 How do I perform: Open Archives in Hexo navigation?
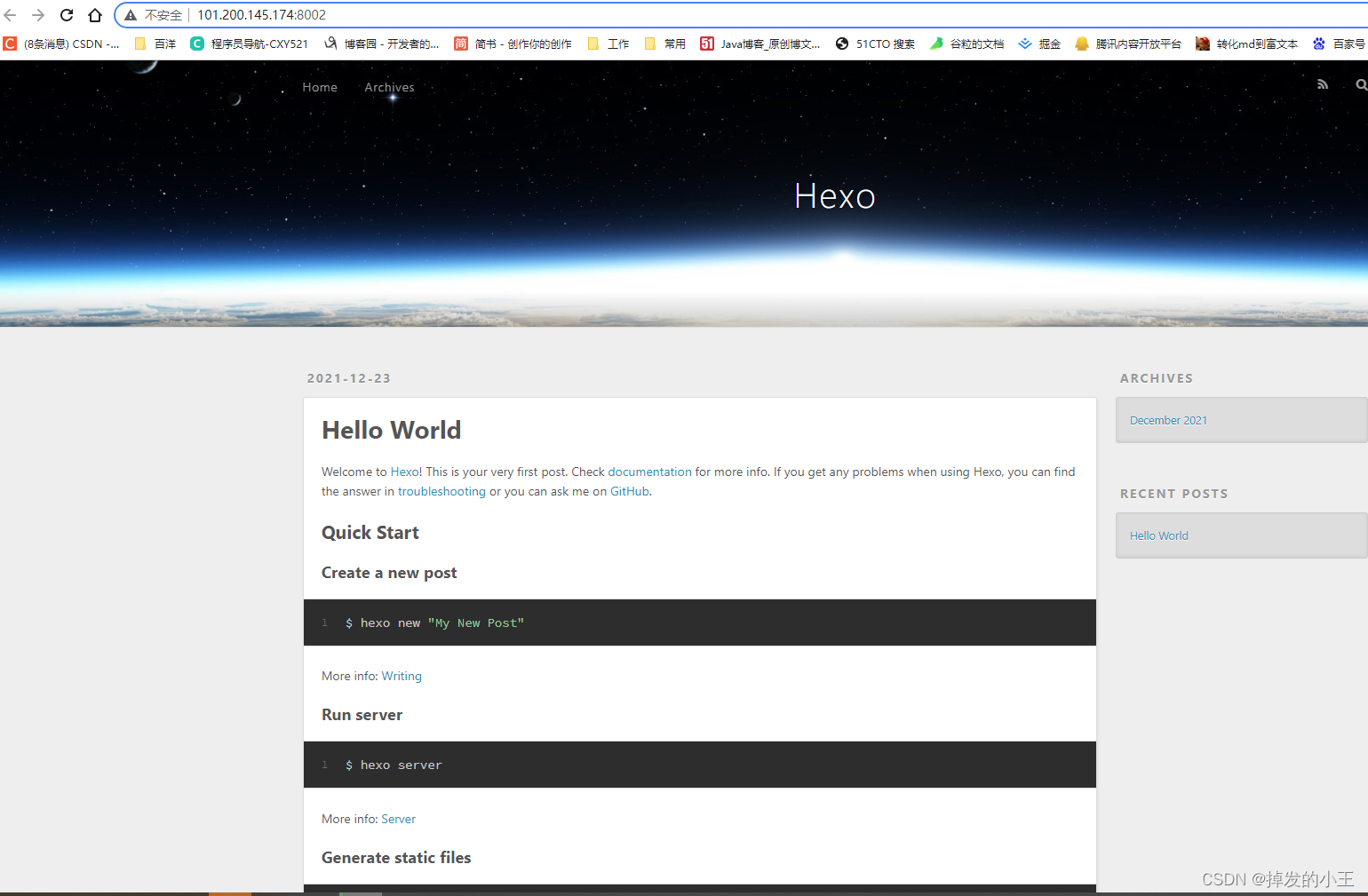tap(389, 87)
